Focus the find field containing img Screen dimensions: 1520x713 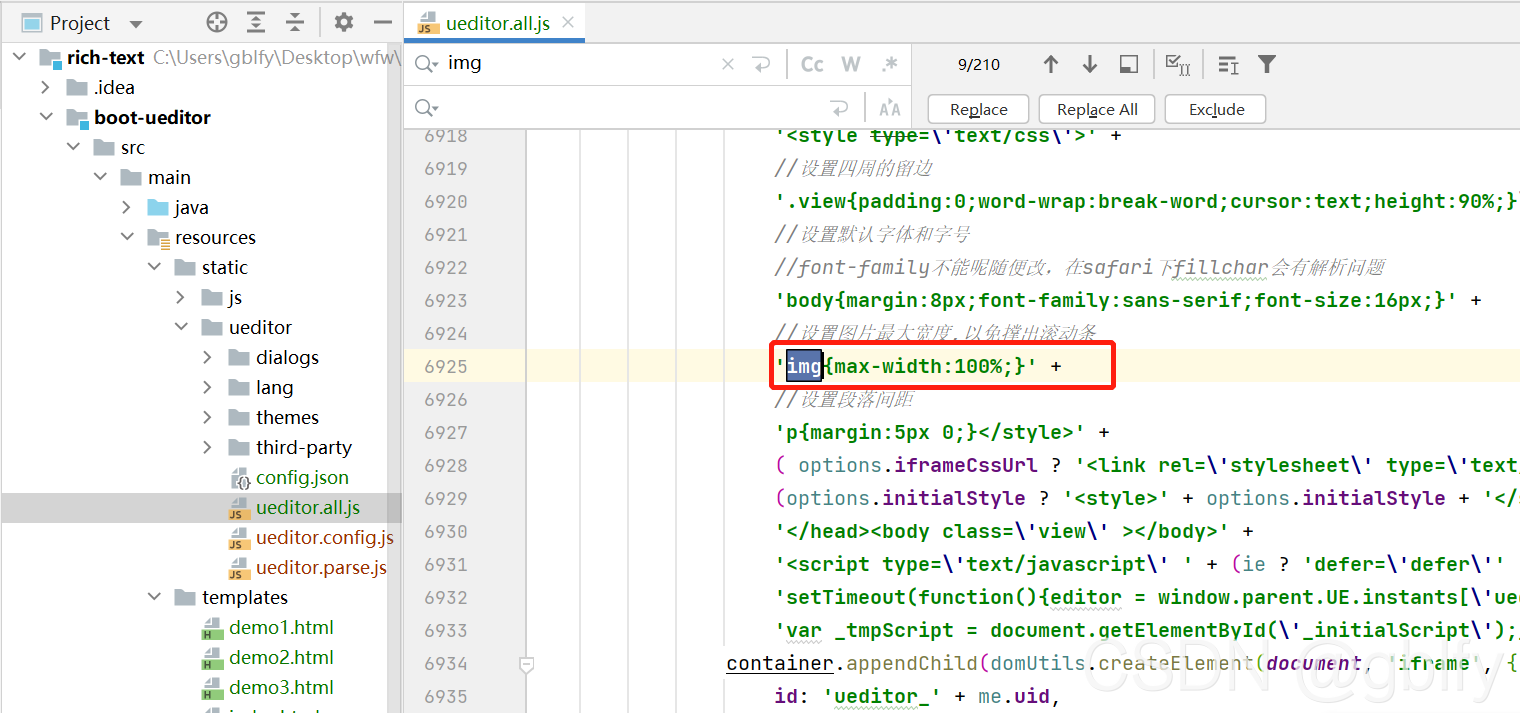point(580,64)
